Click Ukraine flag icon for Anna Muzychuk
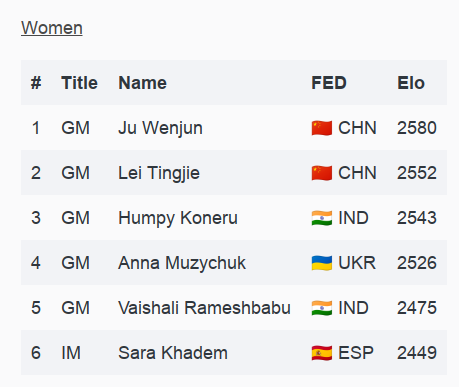This screenshot has height=387, width=459. pos(322,263)
